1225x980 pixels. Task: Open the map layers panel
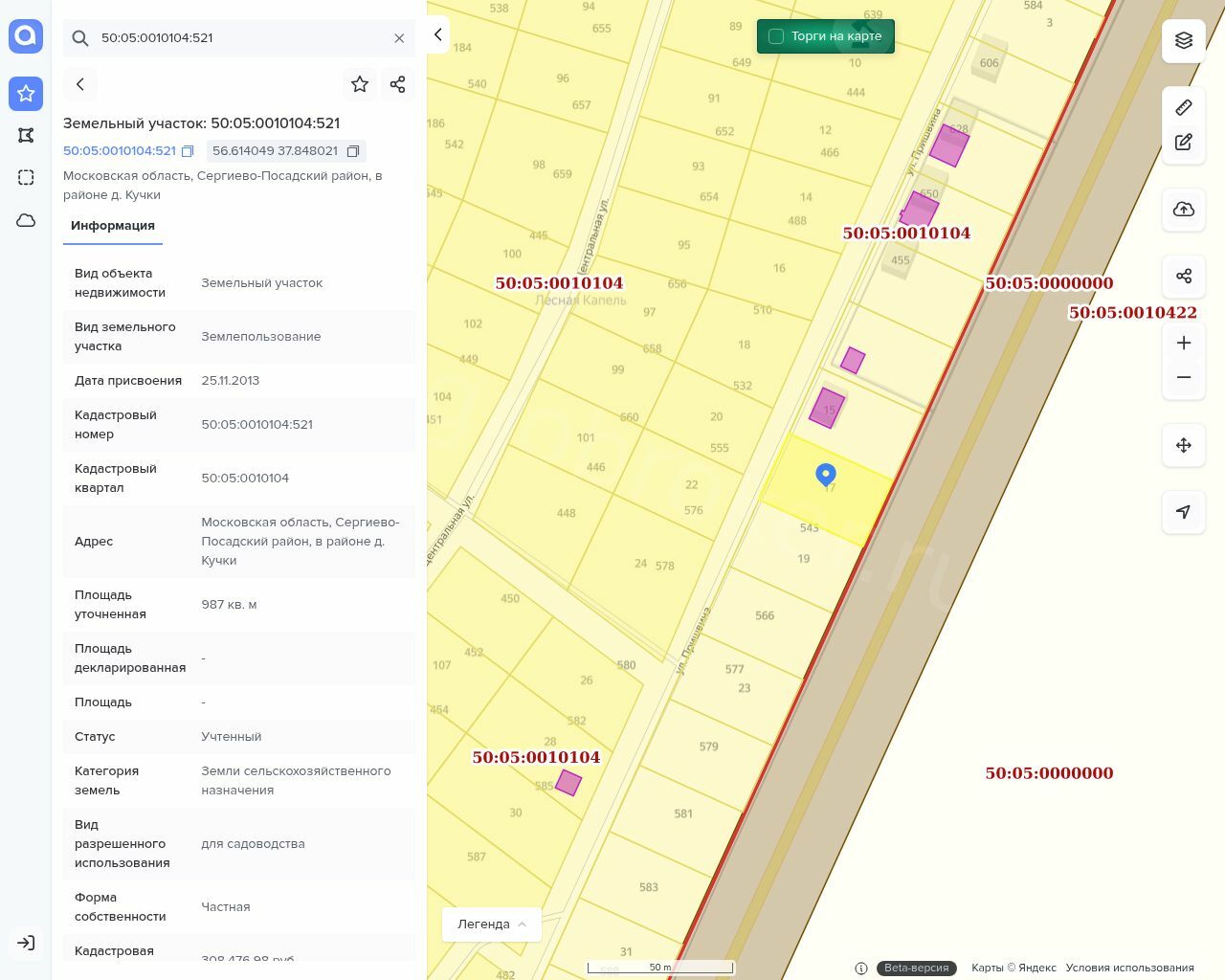(x=1184, y=40)
